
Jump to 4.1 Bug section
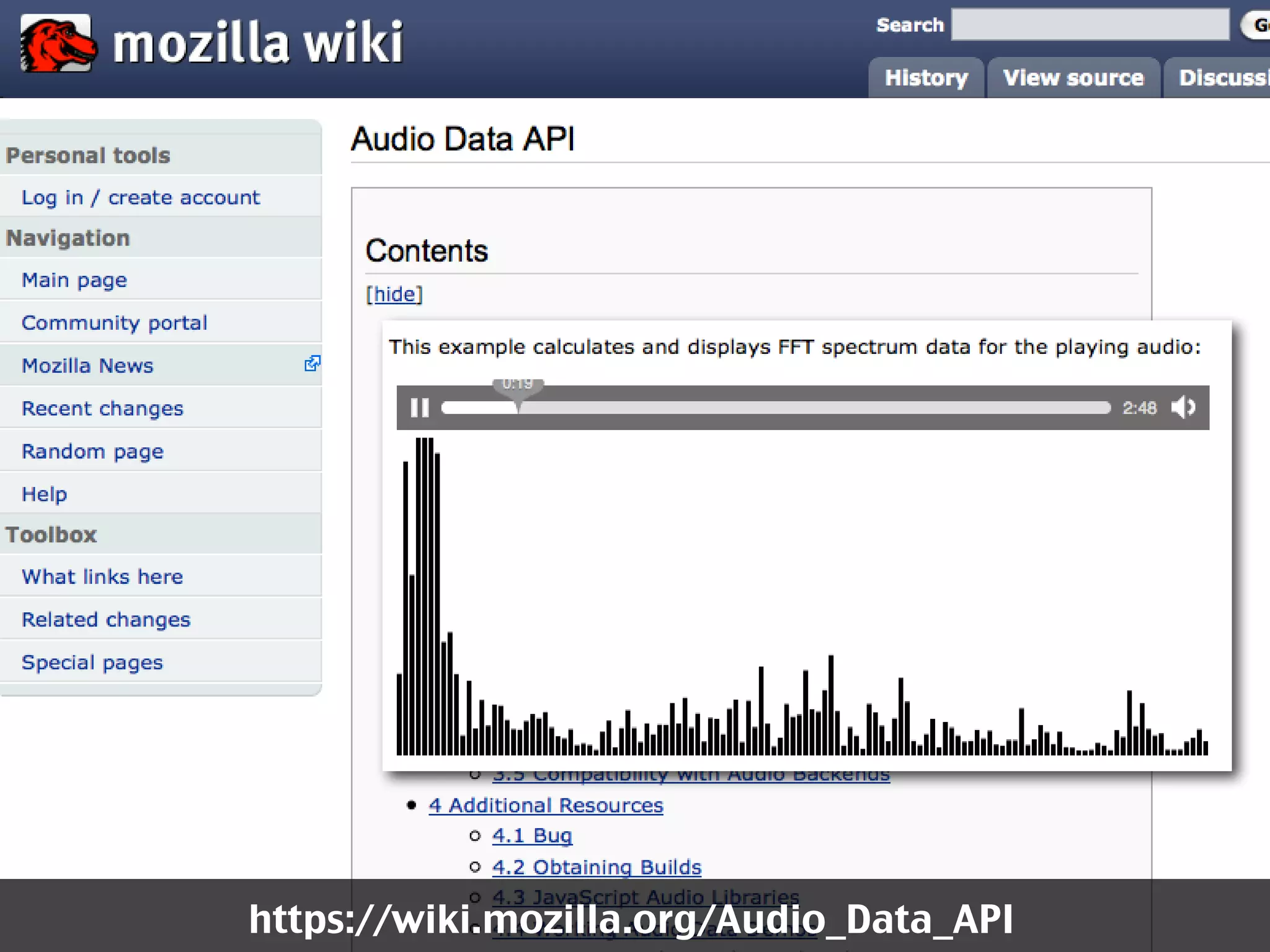coord(532,835)
